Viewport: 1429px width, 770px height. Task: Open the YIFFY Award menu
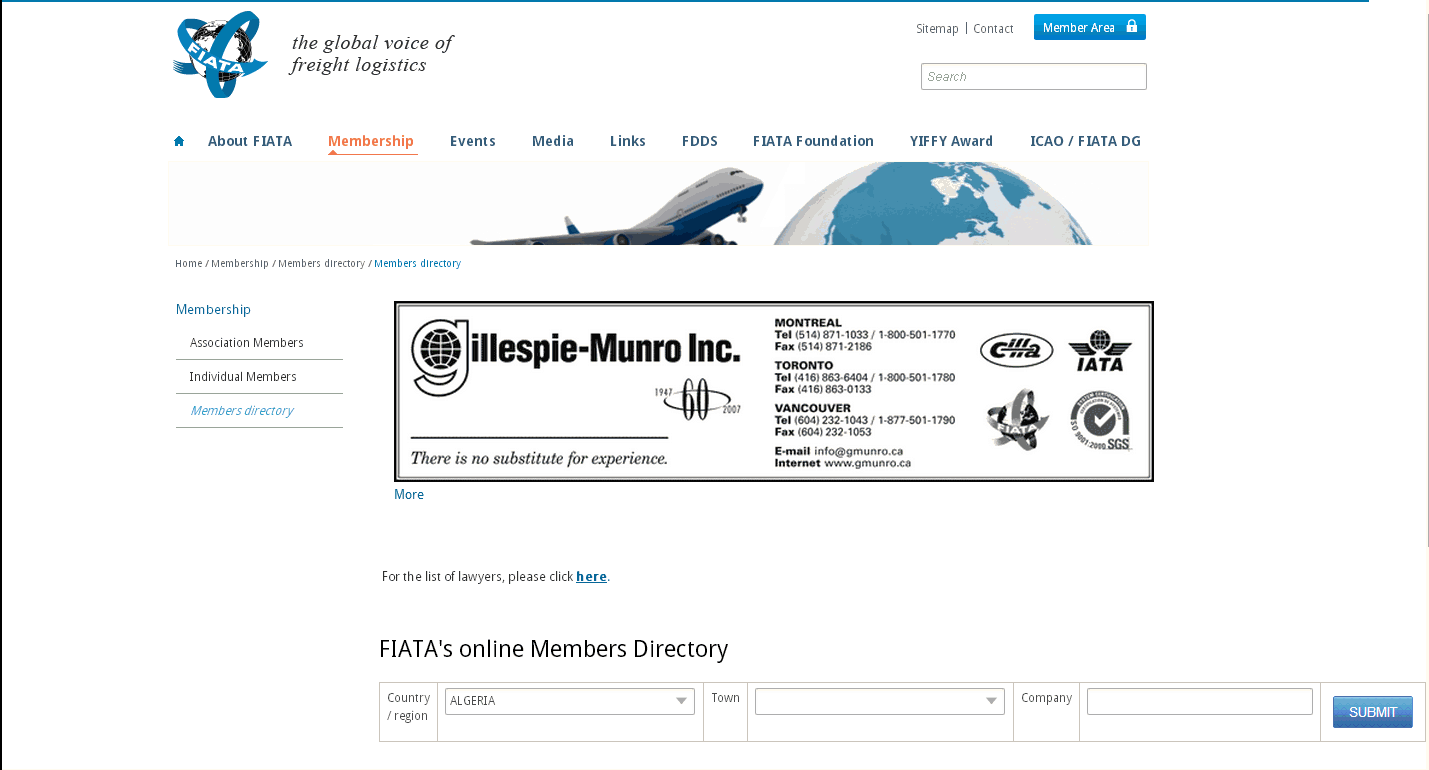point(951,141)
